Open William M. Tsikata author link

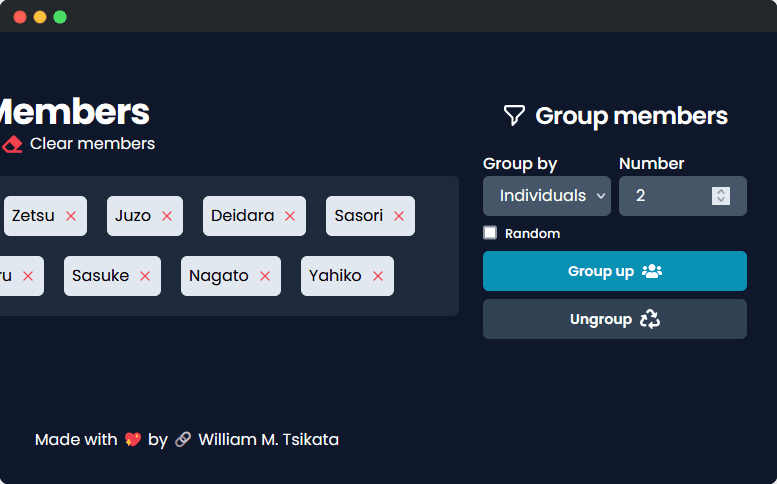point(268,439)
